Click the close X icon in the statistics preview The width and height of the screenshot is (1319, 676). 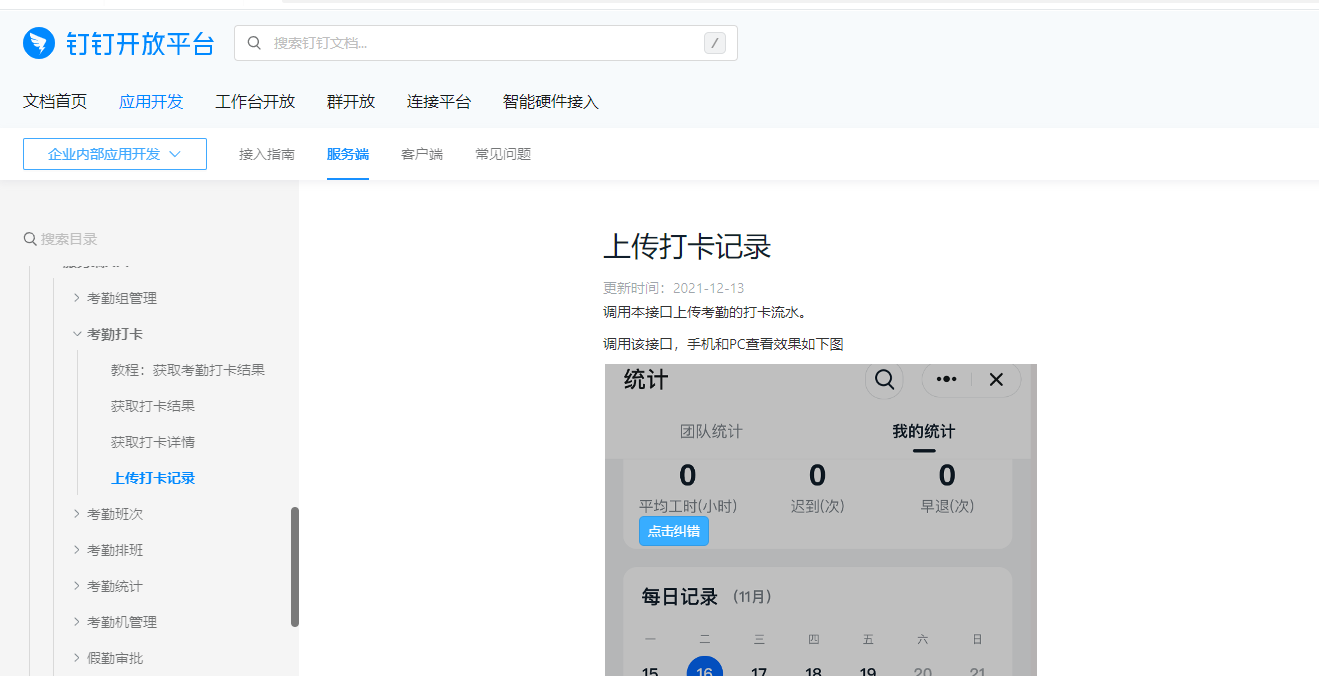tap(995, 379)
